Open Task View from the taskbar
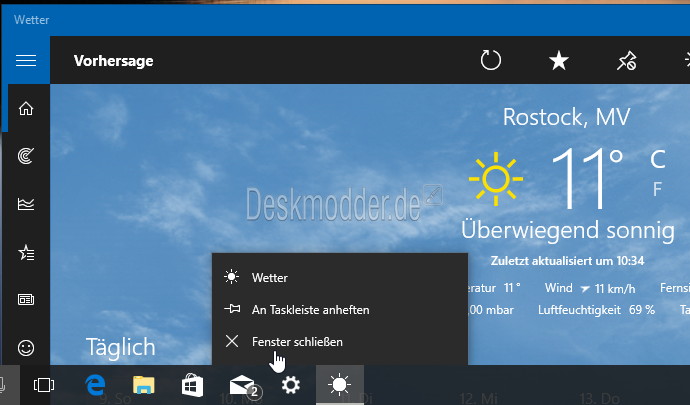This screenshot has width=690, height=405. click(x=44, y=385)
